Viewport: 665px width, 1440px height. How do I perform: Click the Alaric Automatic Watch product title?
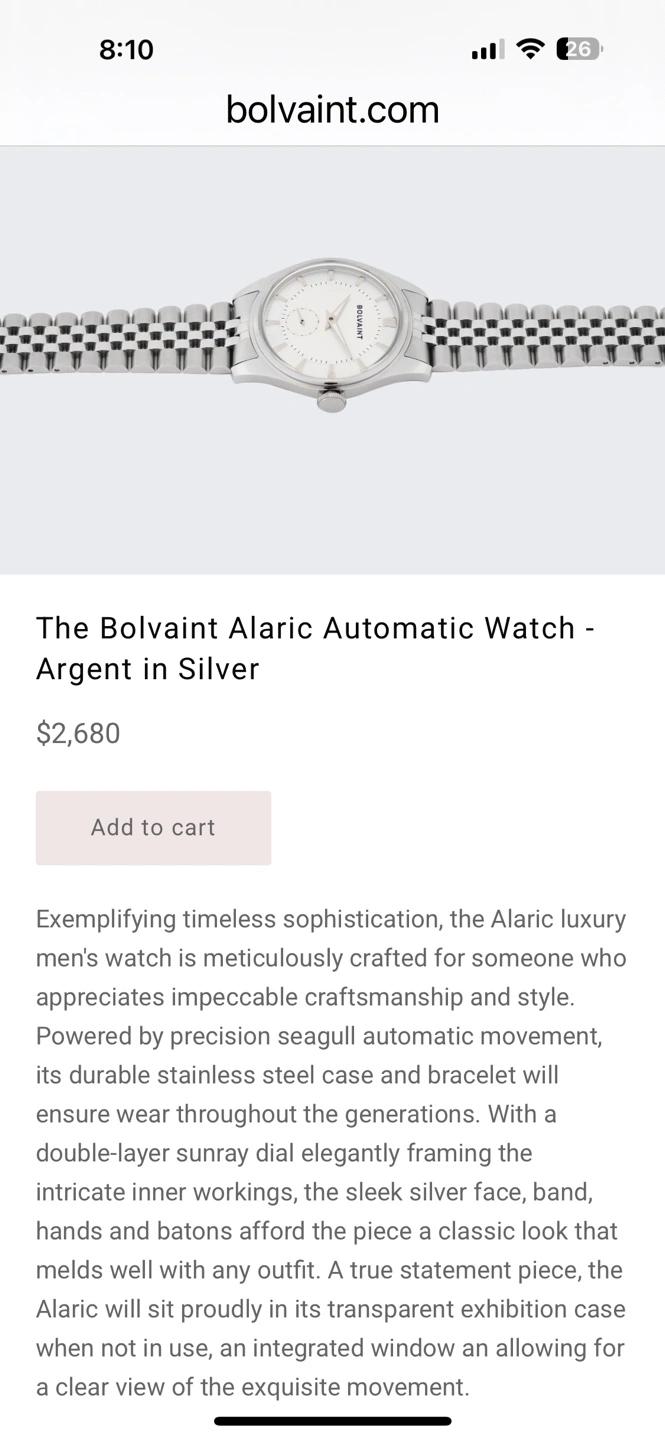point(316,648)
